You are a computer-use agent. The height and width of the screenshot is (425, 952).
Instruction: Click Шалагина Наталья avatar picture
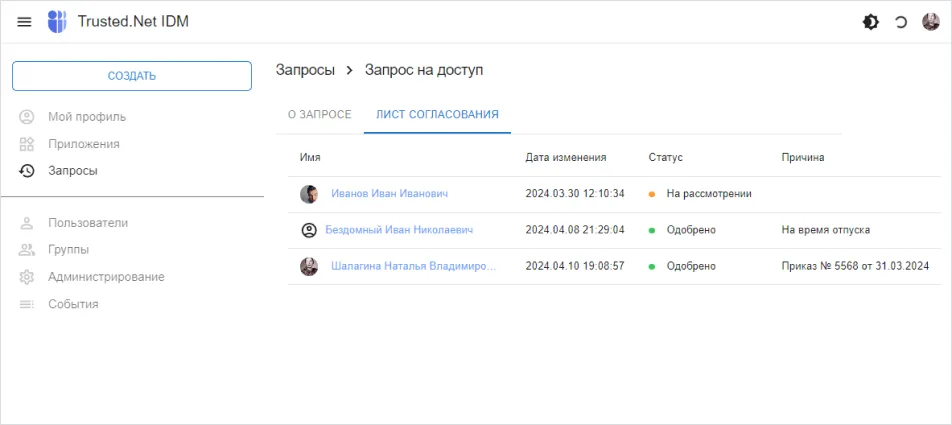(x=309, y=267)
